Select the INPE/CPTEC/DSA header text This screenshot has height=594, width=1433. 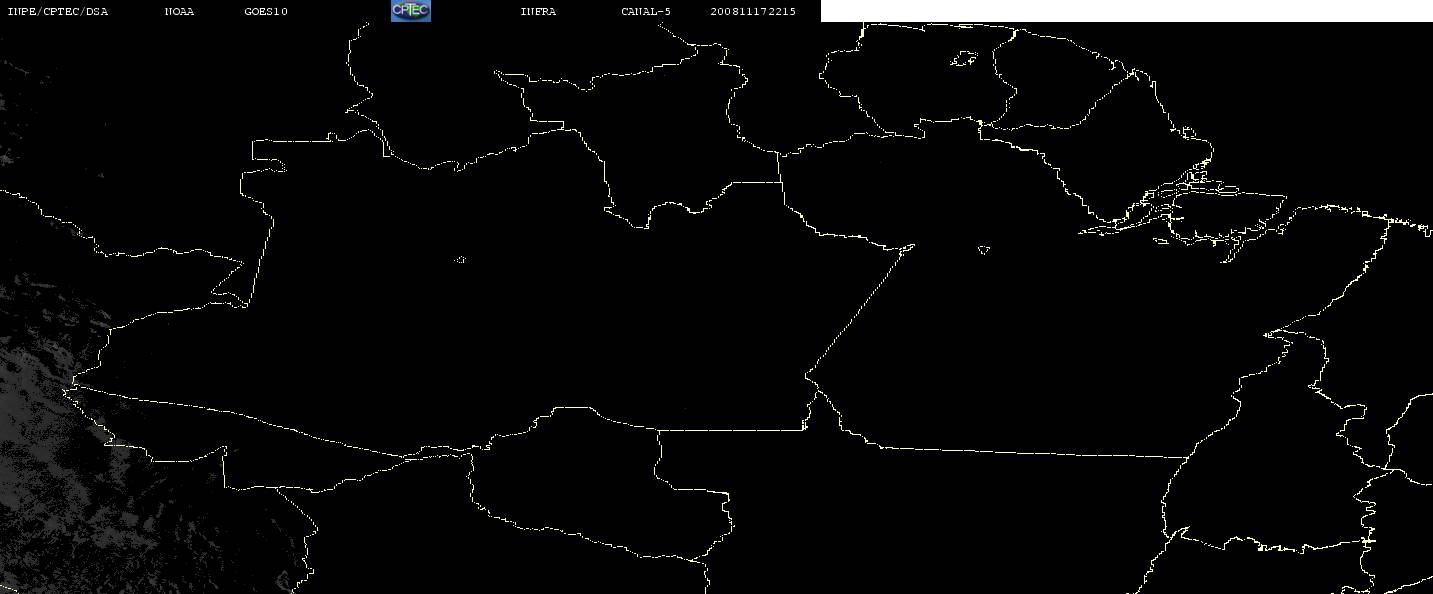[58, 12]
